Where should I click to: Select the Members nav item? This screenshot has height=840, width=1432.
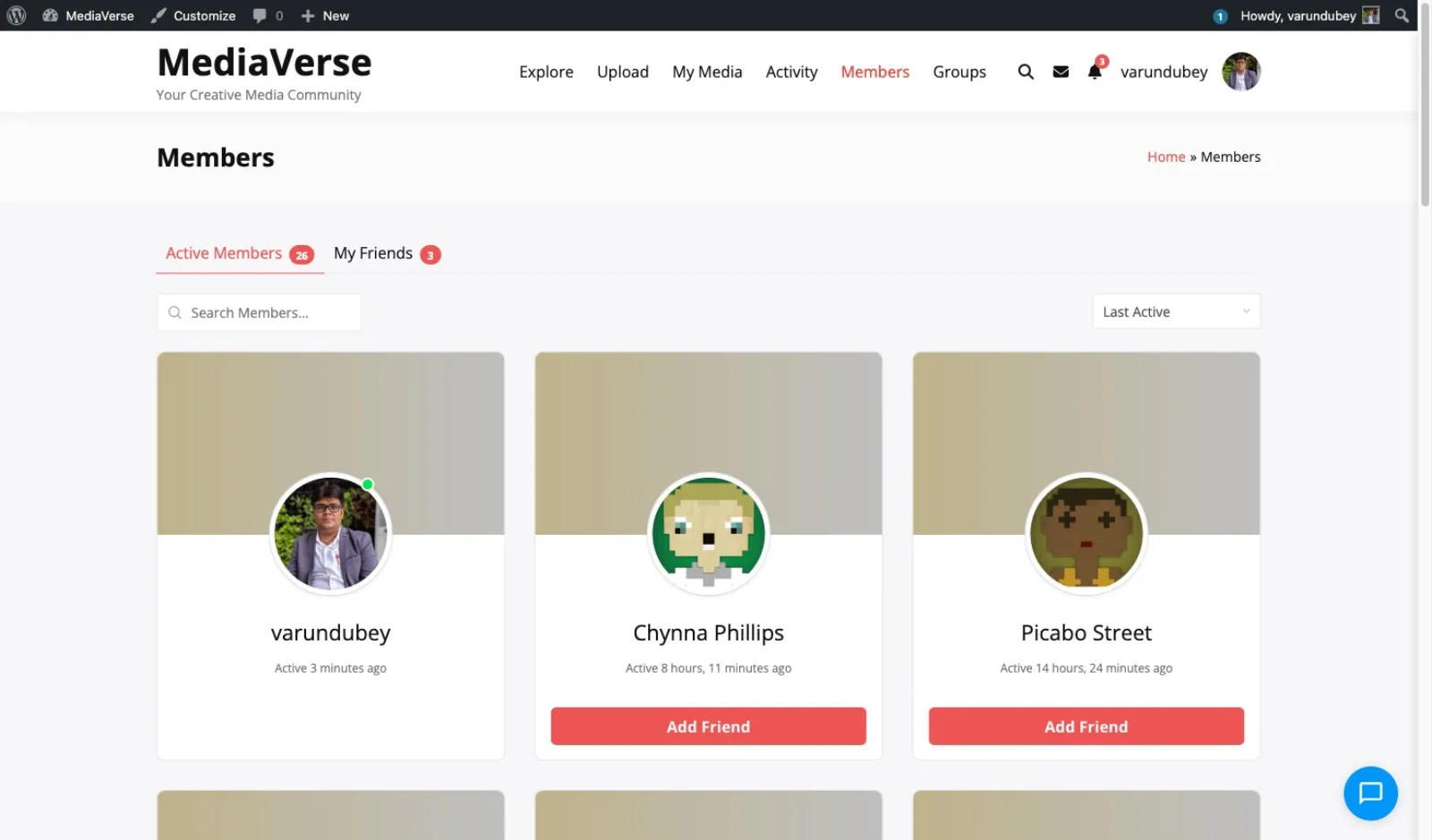coord(875,72)
